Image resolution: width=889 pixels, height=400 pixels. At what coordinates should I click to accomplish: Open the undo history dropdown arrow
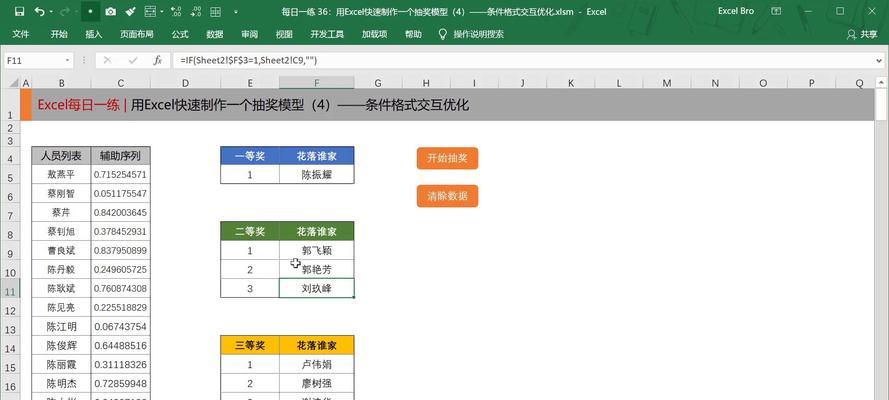(x=50, y=12)
